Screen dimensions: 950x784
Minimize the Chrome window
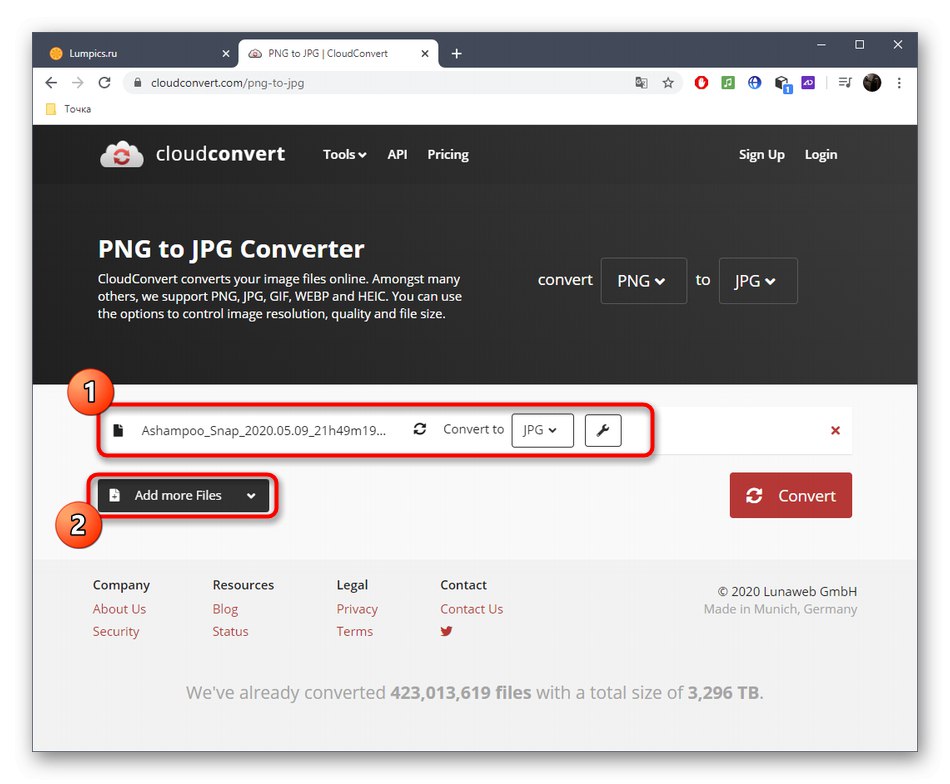click(x=822, y=45)
